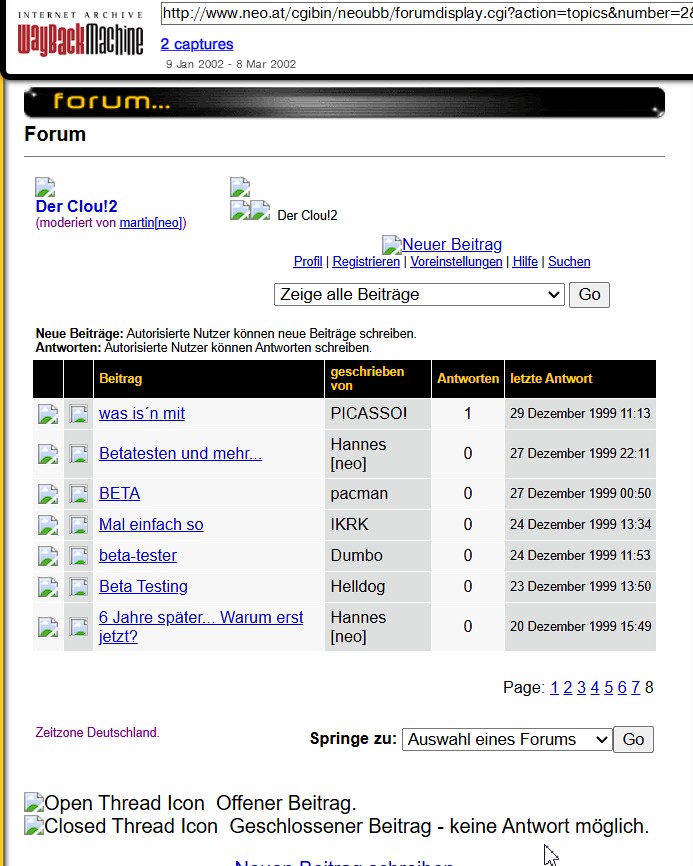Open the Voreinstellungen link

click(x=456, y=261)
